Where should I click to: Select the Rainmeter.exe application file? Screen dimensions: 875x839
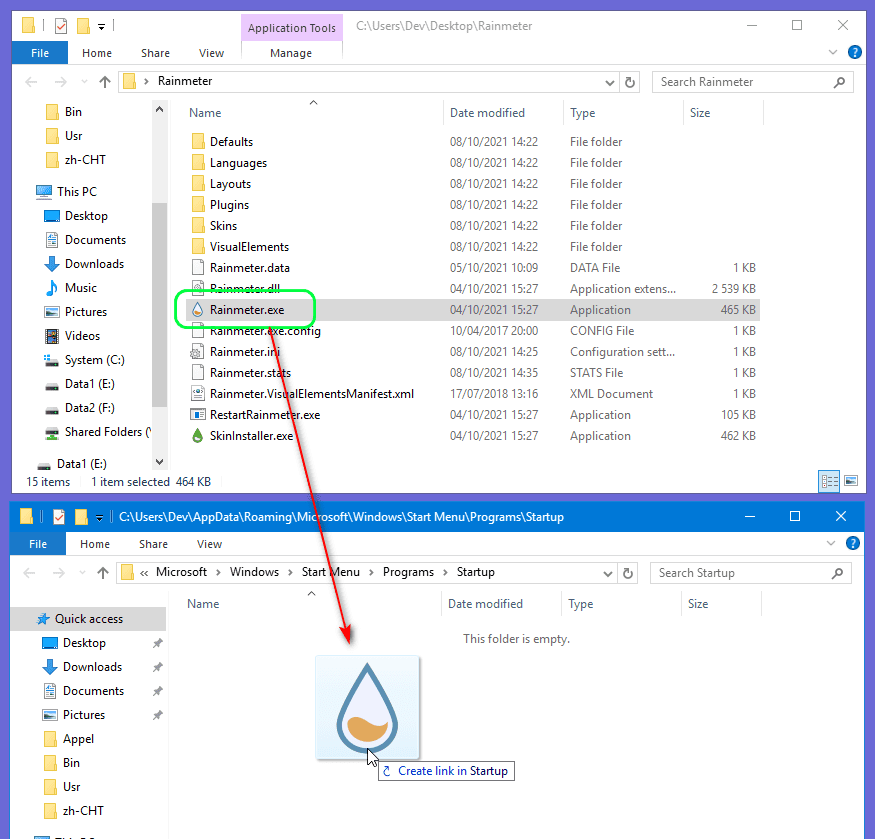coord(247,310)
